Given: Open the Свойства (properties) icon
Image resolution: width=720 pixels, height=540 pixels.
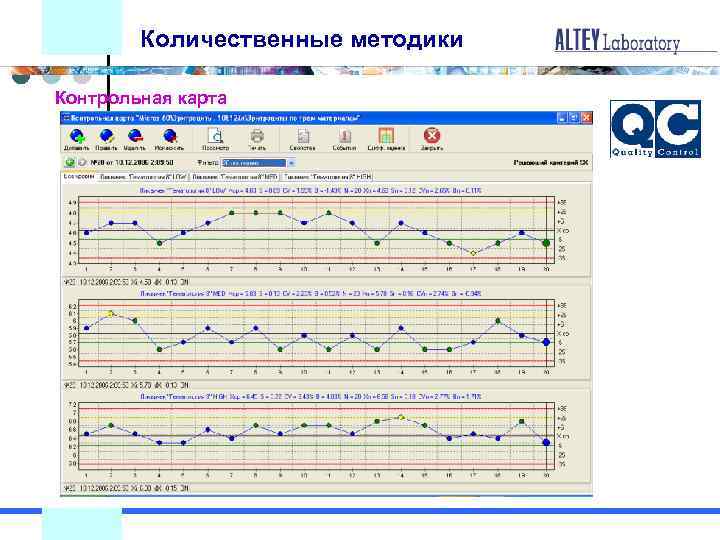Looking at the screenshot, I should [x=303, y=136].
